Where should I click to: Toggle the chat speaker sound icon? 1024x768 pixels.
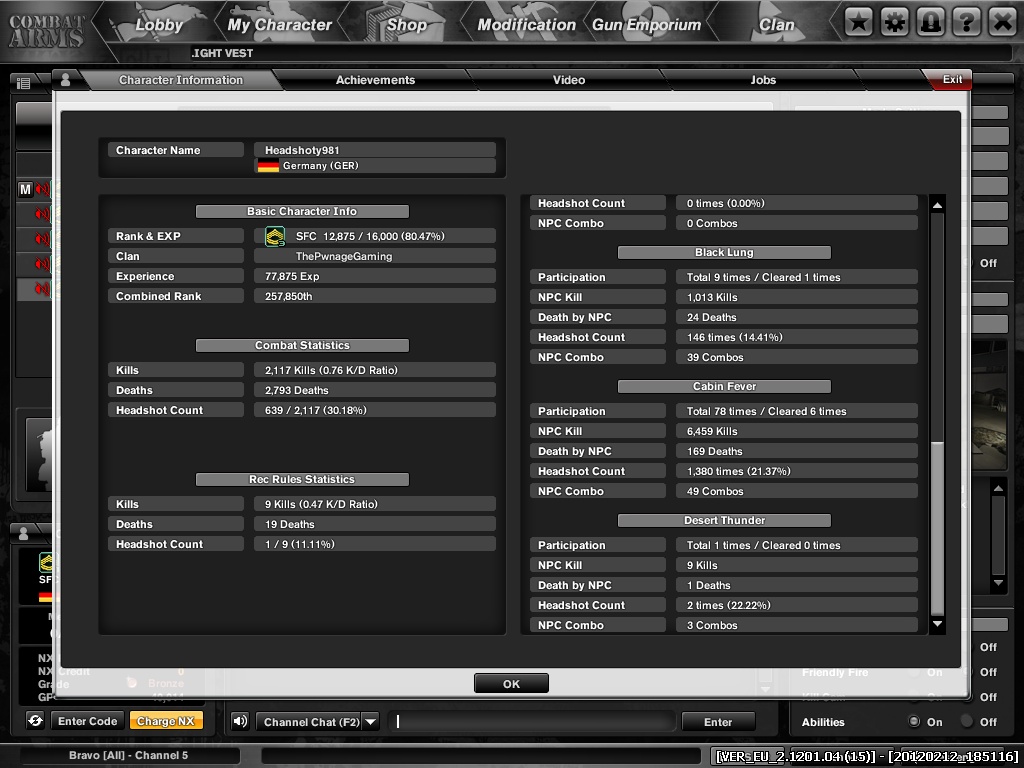click(x=240, y=721)
